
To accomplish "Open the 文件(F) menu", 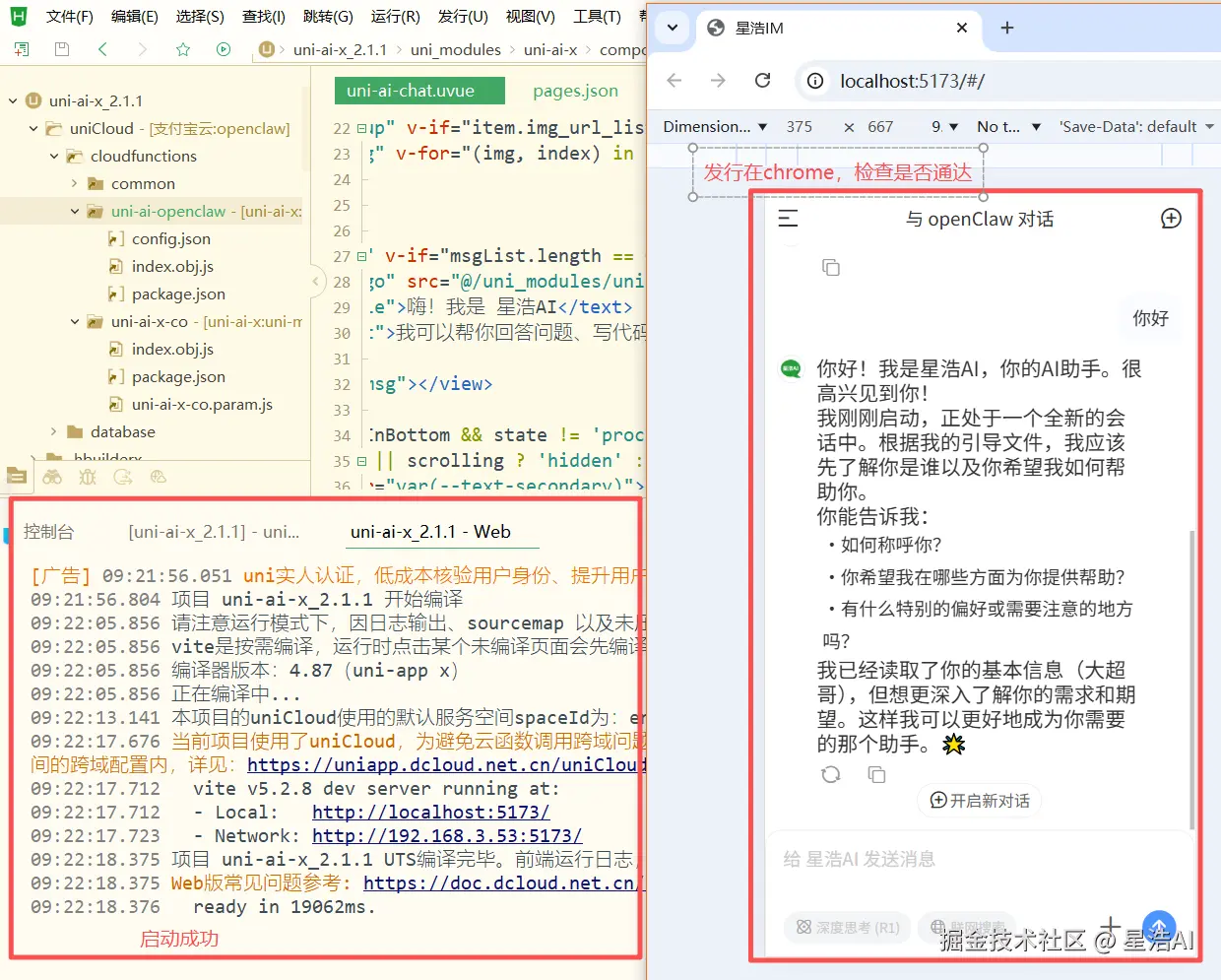I will (69, 17).
